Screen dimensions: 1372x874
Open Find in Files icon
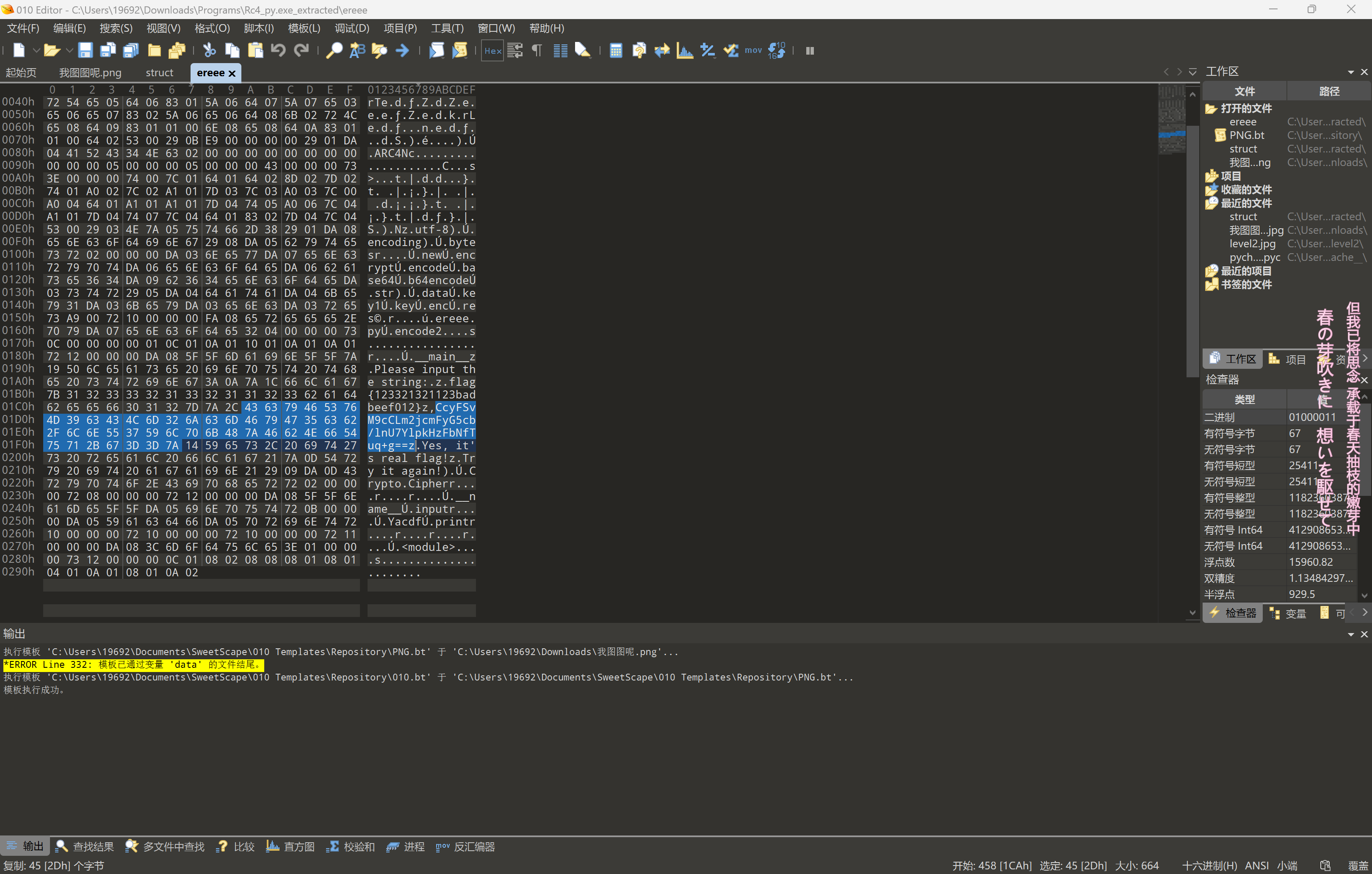tap(379, 51)
